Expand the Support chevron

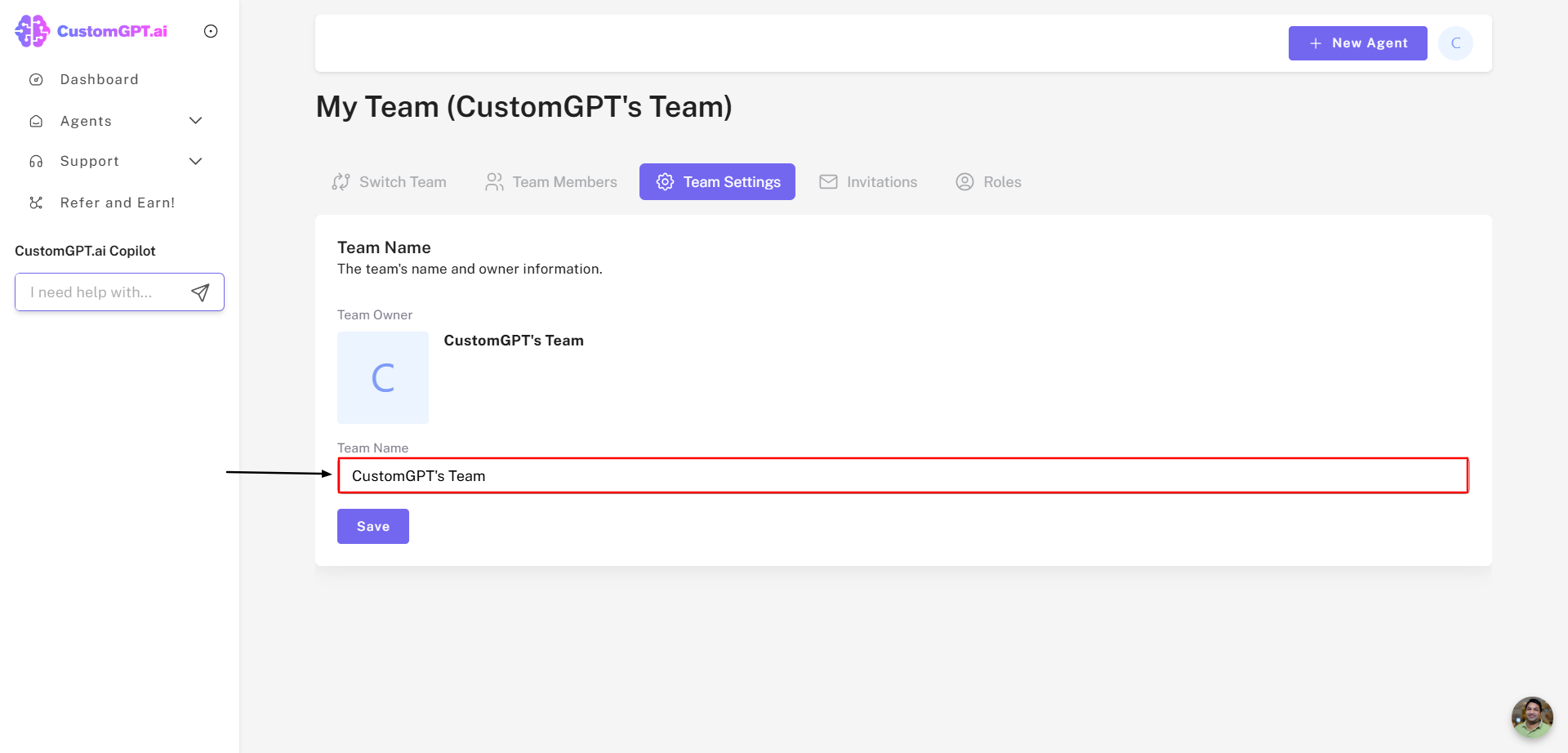(x=195, y=162)
